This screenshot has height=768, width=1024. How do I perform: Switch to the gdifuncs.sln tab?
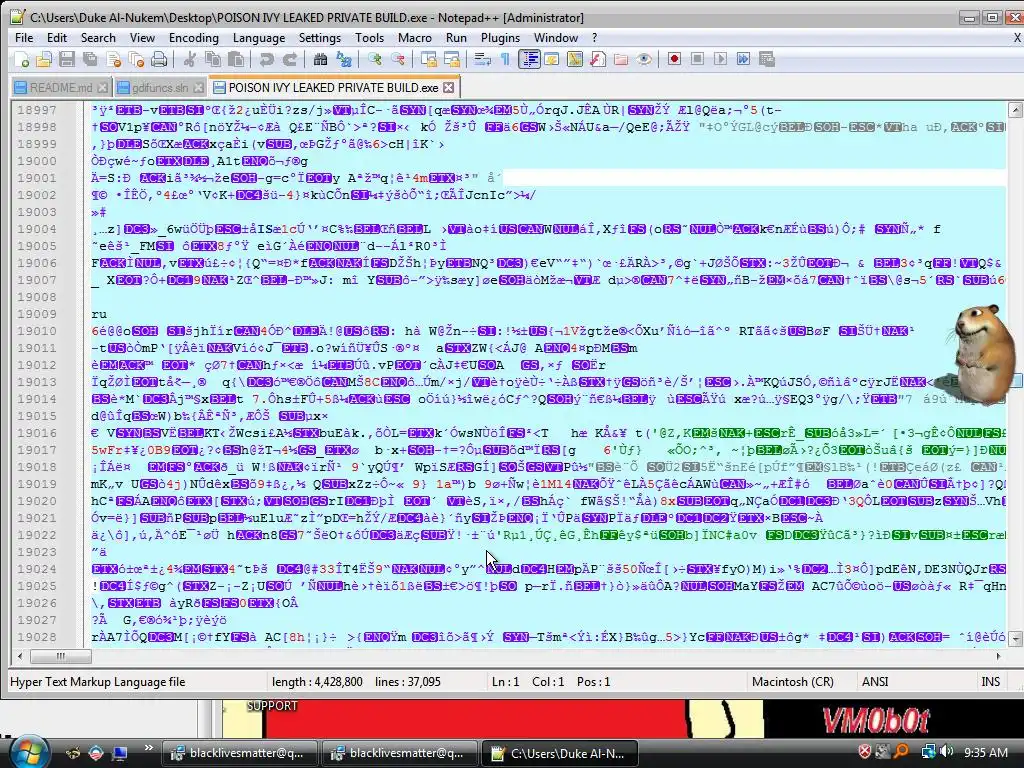coord(159,88)
